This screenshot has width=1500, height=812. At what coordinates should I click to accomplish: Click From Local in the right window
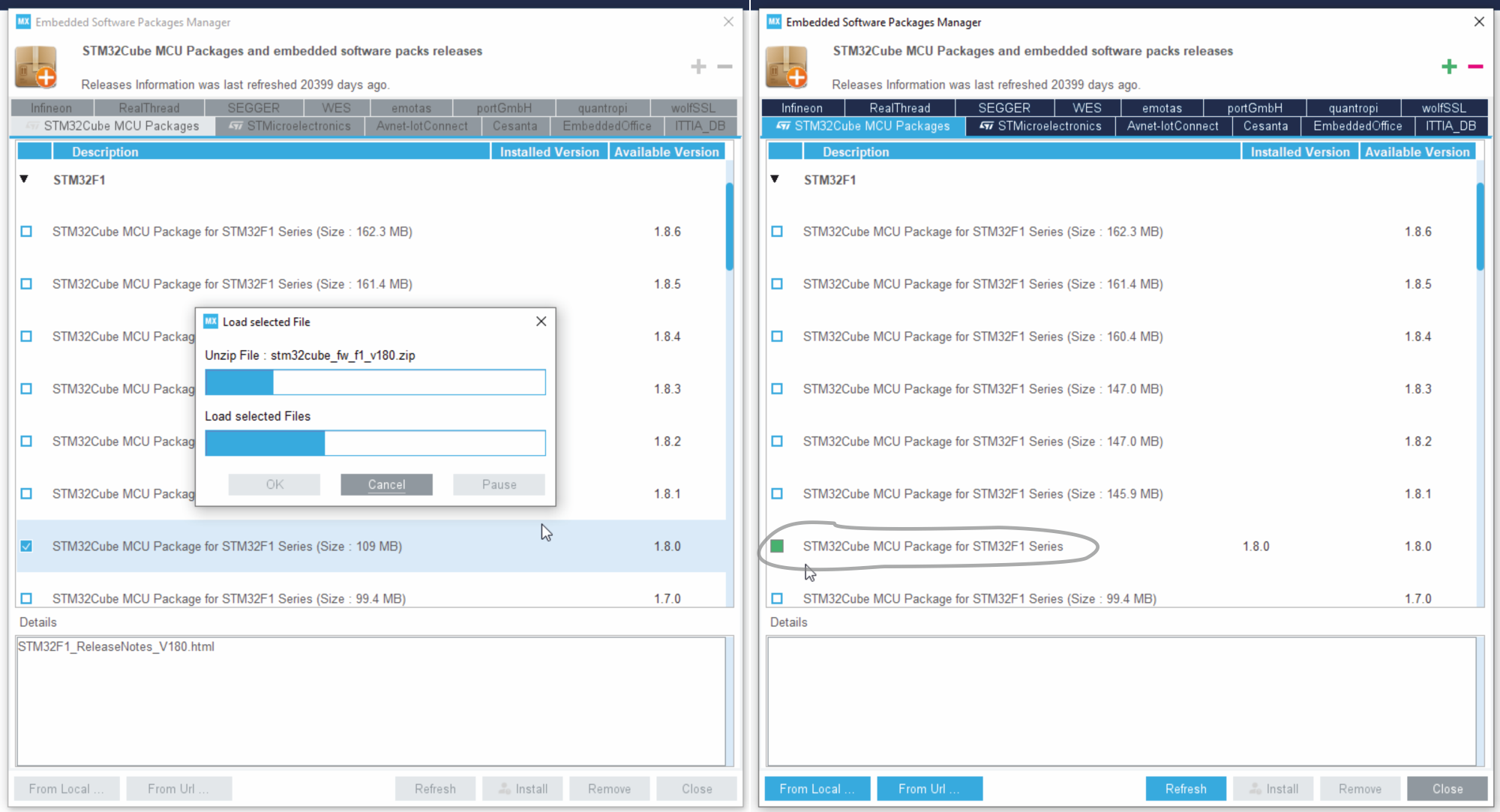(x=817, y=789)
